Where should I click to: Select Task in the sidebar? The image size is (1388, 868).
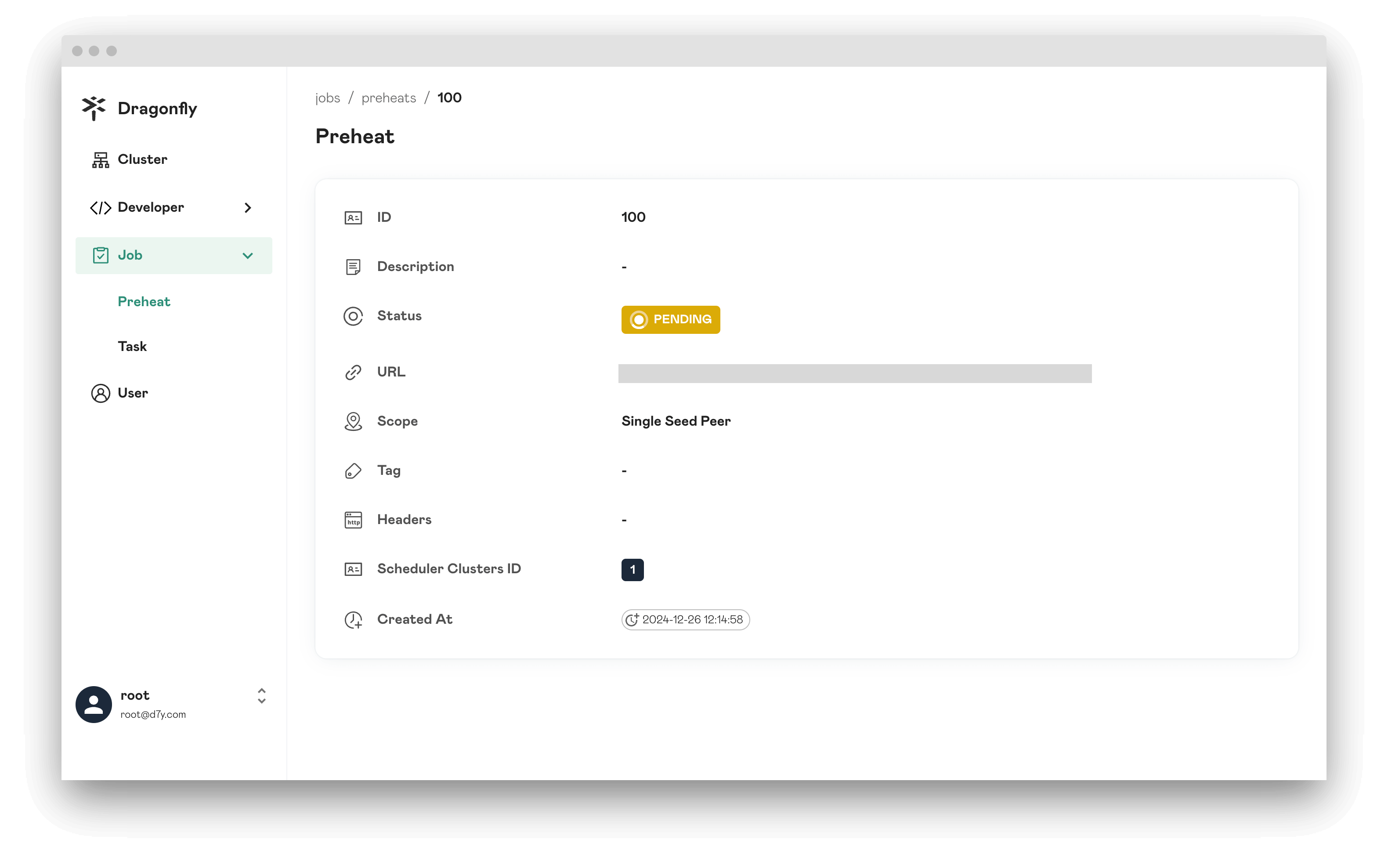[x=133, y=346]
